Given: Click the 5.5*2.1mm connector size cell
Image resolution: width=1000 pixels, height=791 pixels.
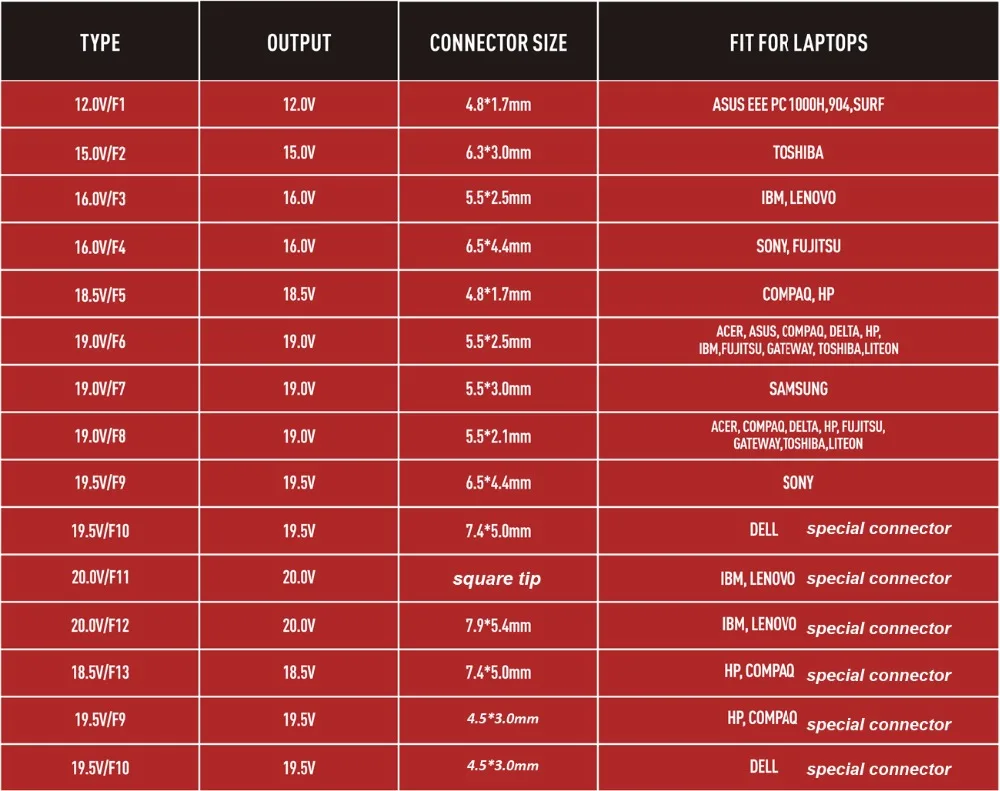Looking at the screenshot, I should (498, 436).
